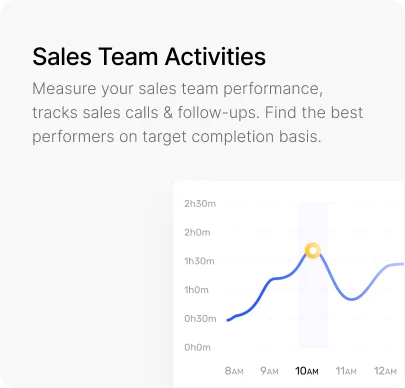Click the 0h30m y-axis label
Screen dimensions: 405x388
point(200,319)
